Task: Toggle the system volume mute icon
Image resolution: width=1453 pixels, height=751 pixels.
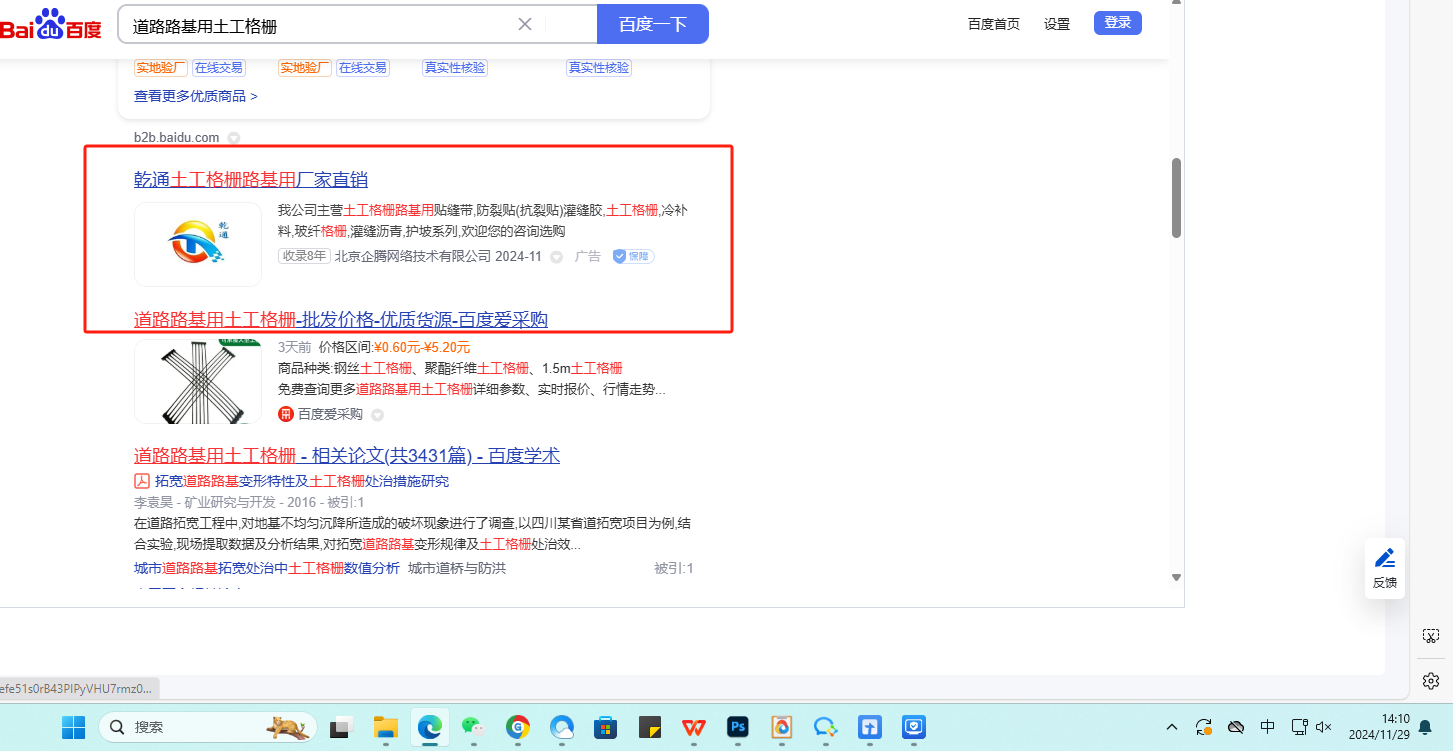Action: coord(1324,727)
